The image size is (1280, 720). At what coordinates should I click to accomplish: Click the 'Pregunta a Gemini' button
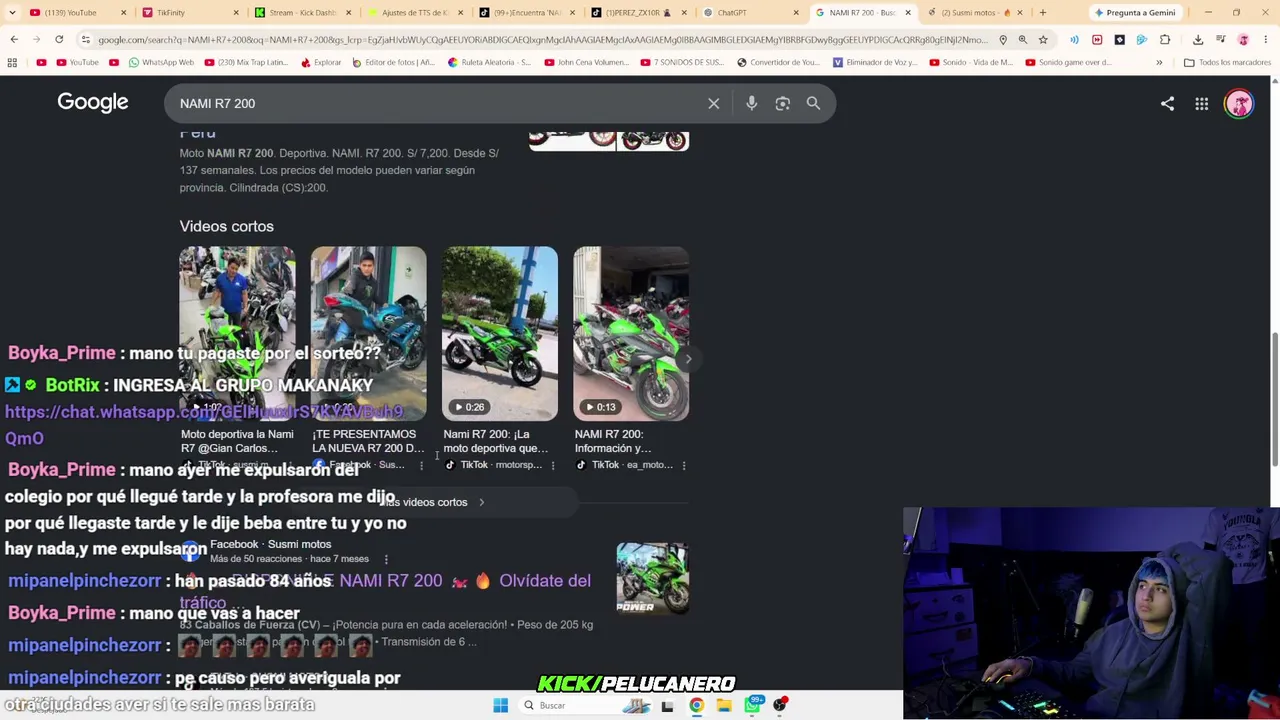(1134, 13)
